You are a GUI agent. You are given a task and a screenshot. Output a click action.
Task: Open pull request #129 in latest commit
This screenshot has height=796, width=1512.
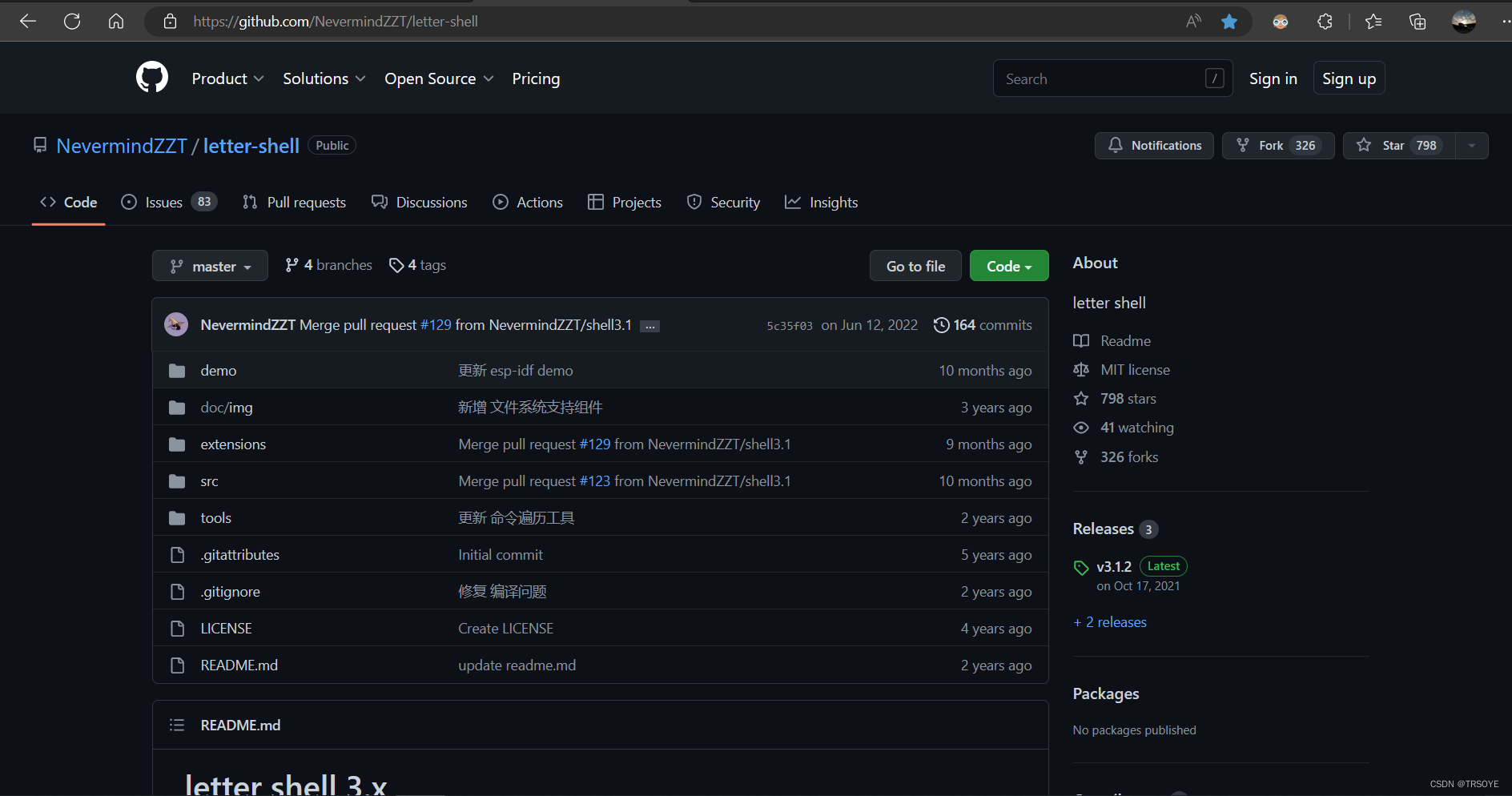(x=436, y=325)
